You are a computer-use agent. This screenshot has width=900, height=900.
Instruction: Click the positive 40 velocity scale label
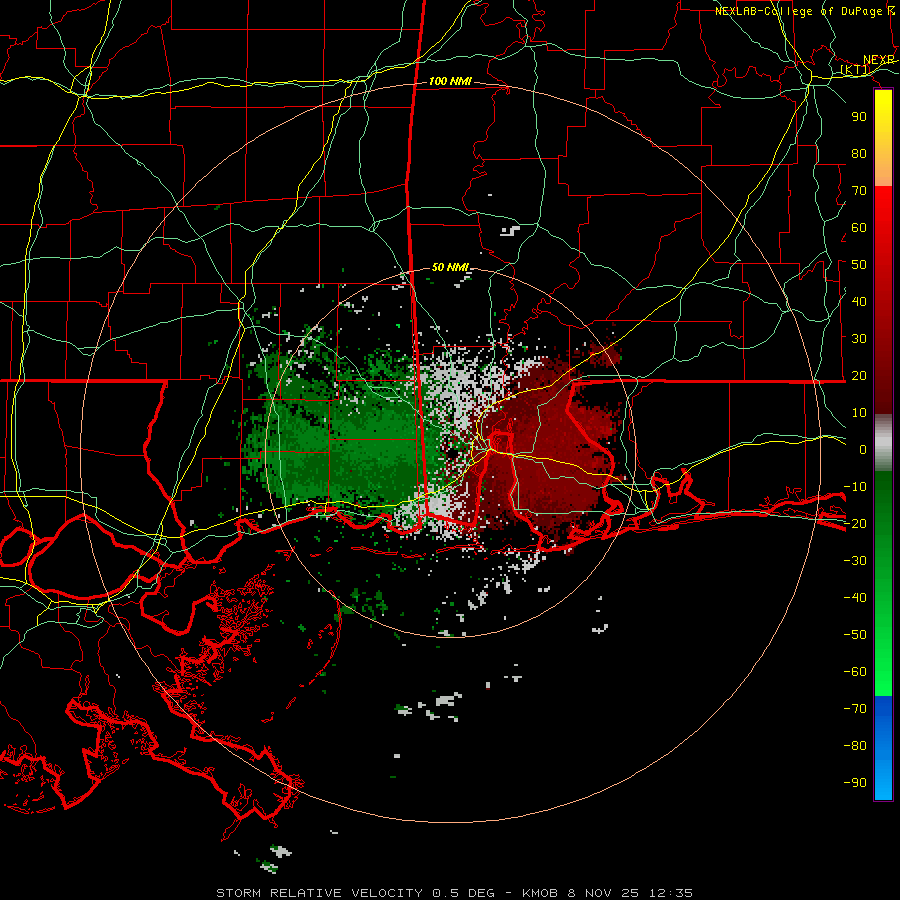tap(859, 302)
